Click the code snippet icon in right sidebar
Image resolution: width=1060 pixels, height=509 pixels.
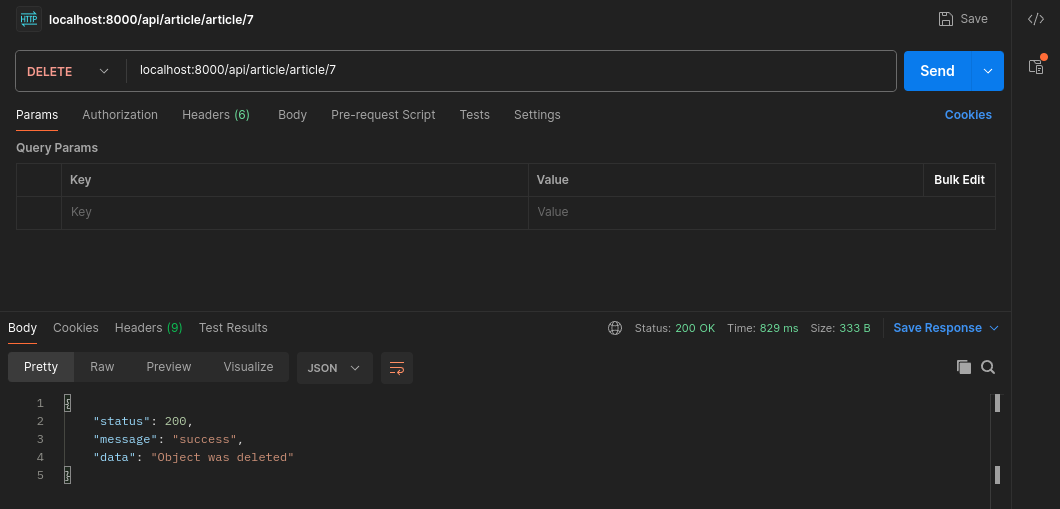tap(1036, 19)
